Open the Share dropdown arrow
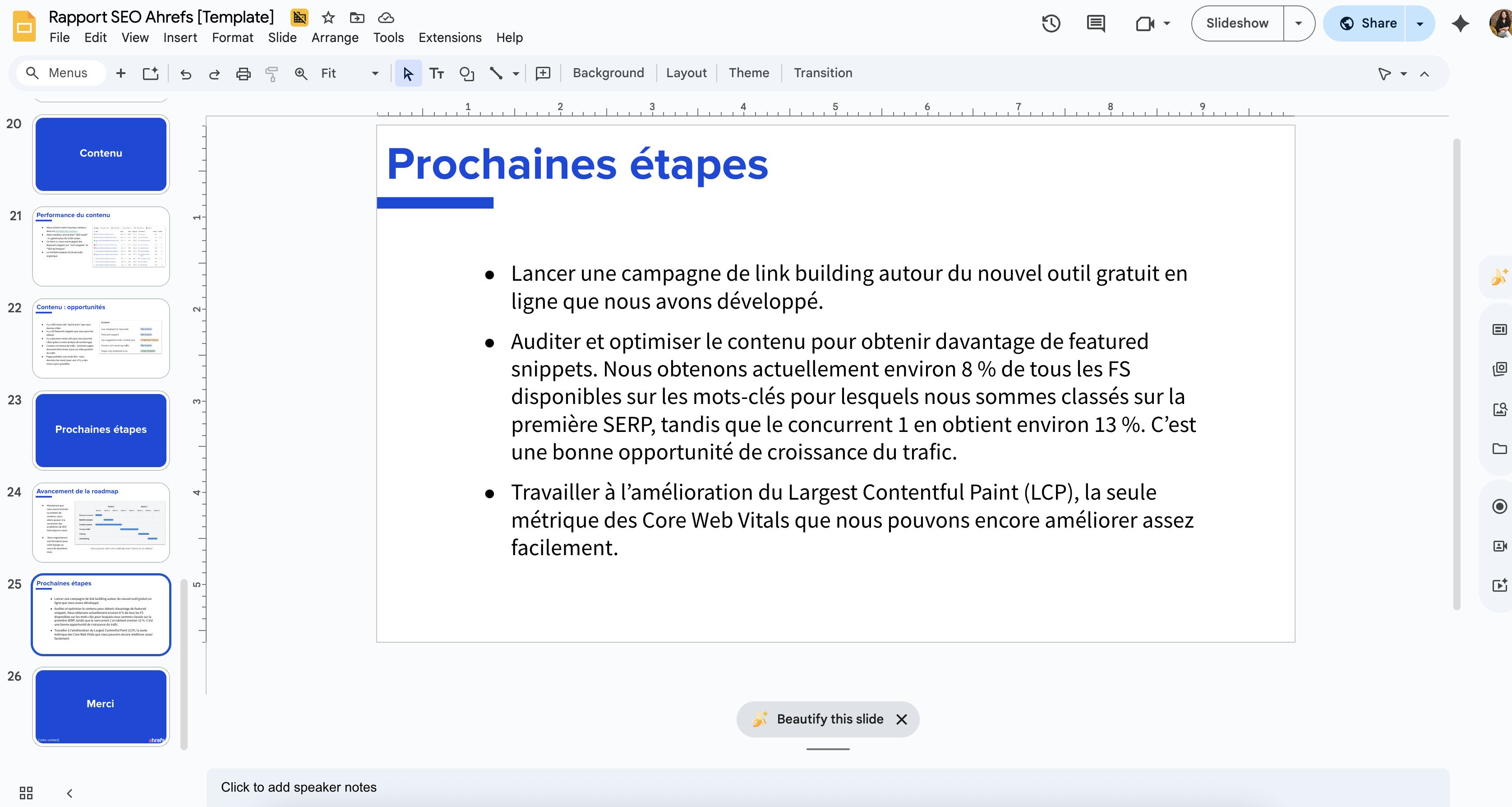Image resolution: width=1512 pixels, height=807 pixels. coord(1419,23)
